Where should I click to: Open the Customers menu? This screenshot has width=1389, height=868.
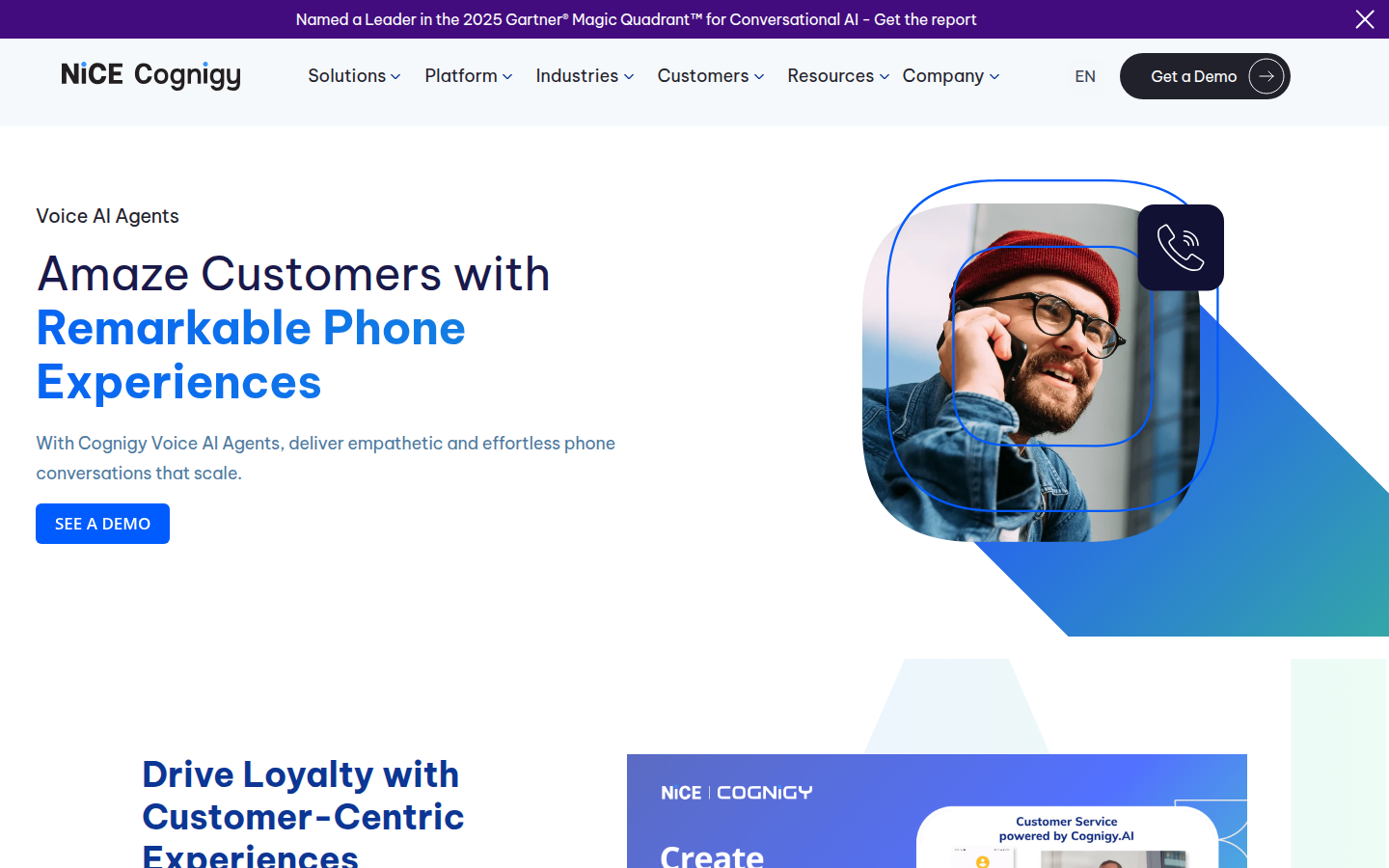711,76
